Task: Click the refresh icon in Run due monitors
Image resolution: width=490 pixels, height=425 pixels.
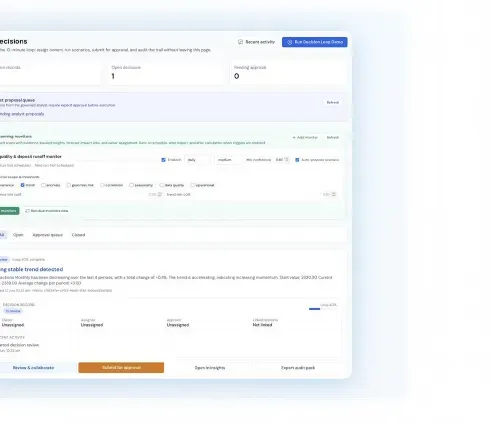Action: (x=27, y=211)
